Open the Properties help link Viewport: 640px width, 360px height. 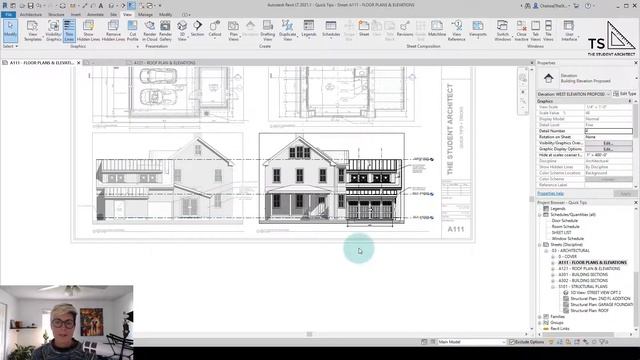pyautogui.click(x=551, y=193)
